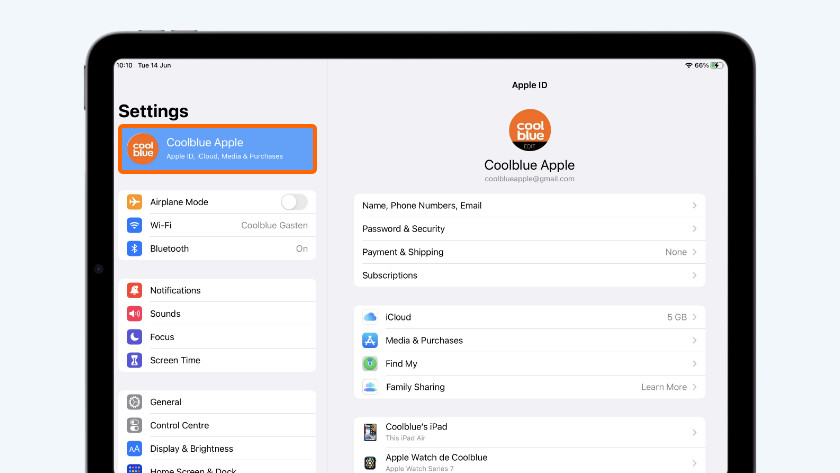Tap Learn More for Family Sharing

click(x=664, y=387)
